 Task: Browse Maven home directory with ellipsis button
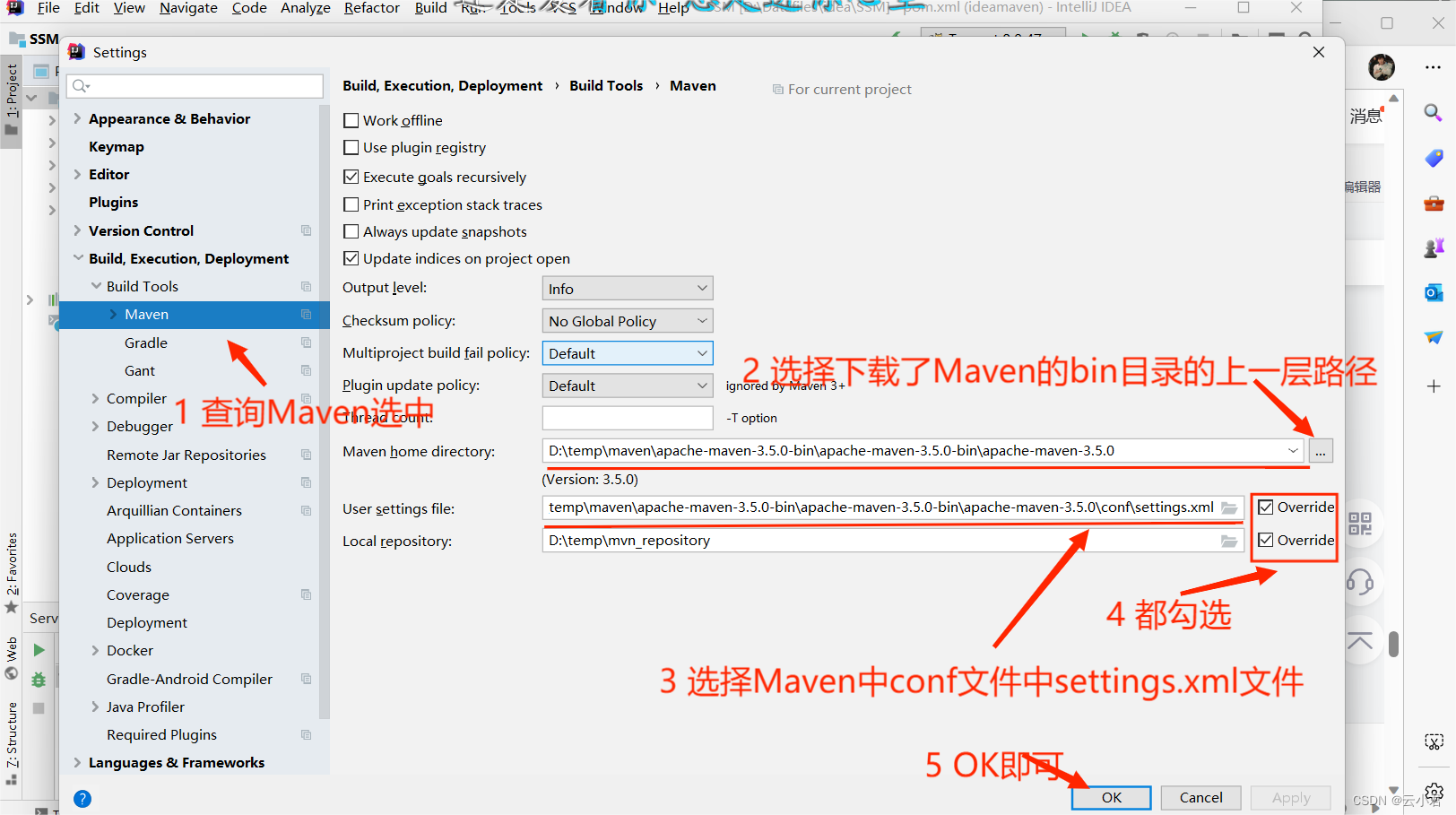[1321, 451]
